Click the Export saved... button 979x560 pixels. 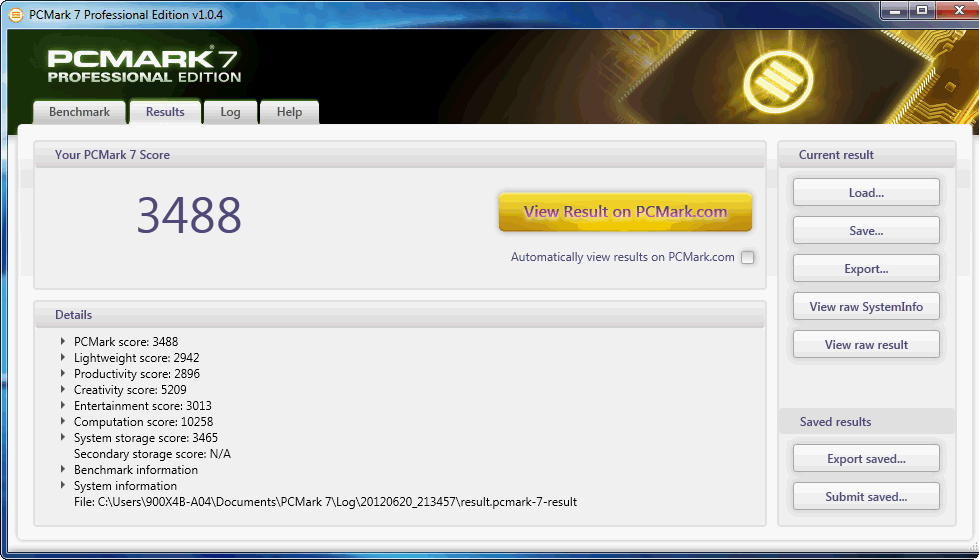coord(866,458)
